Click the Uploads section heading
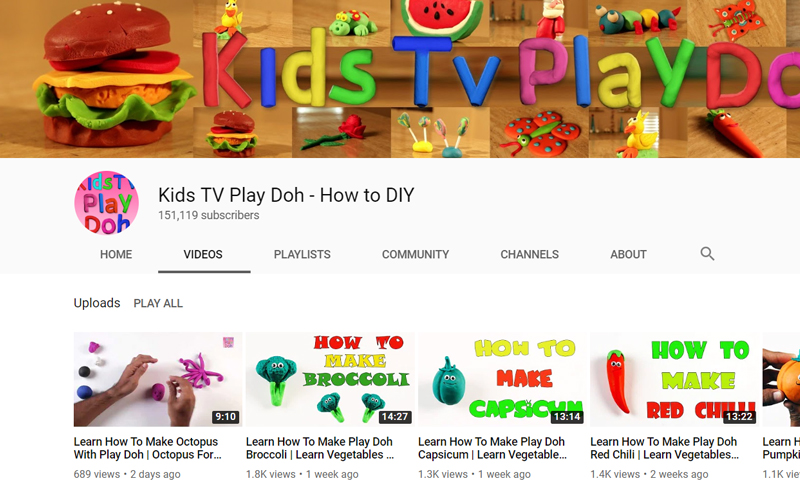Screen dimensions: 800x500 point(97,303)
